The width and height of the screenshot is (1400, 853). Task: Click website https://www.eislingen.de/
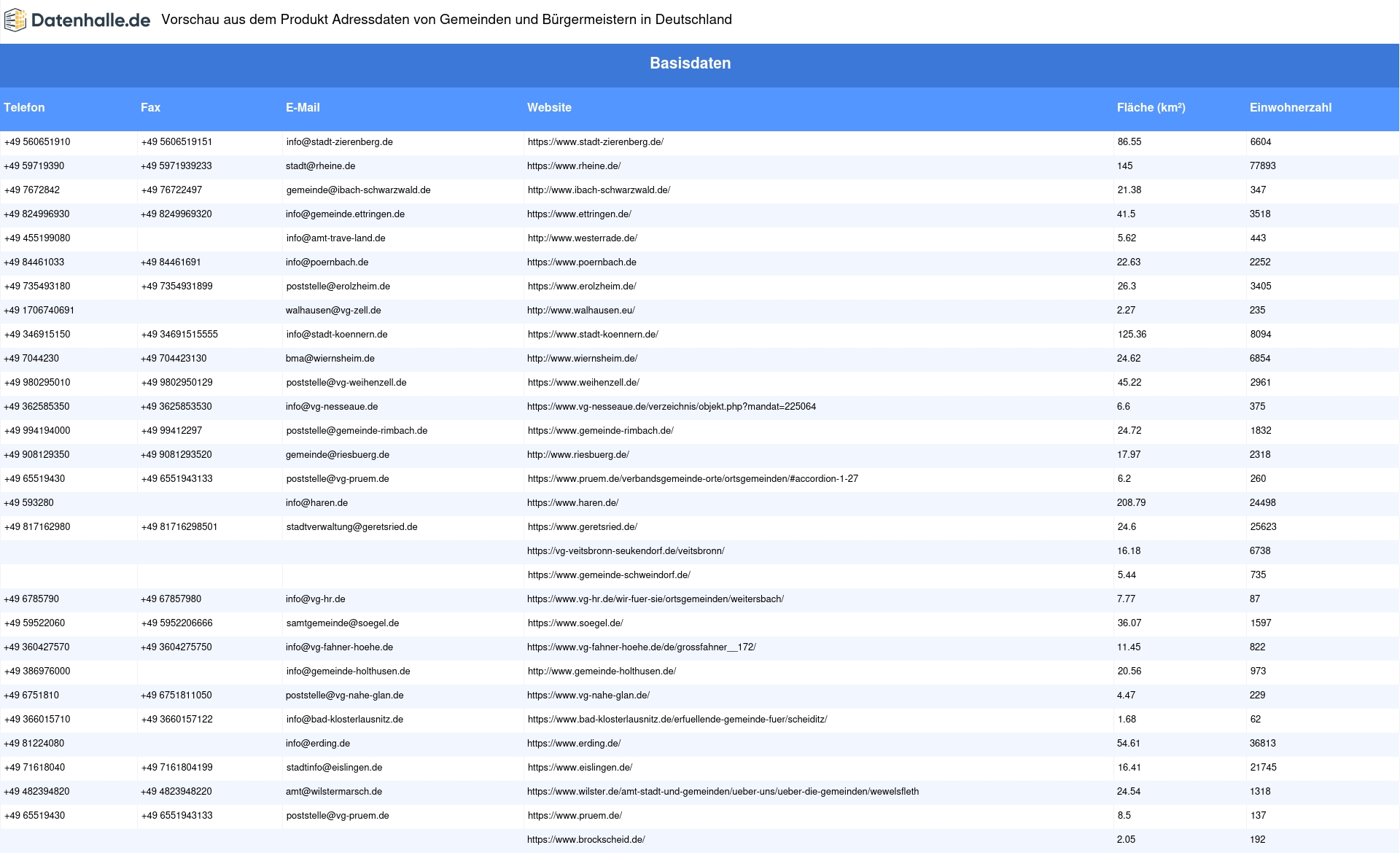580,768
